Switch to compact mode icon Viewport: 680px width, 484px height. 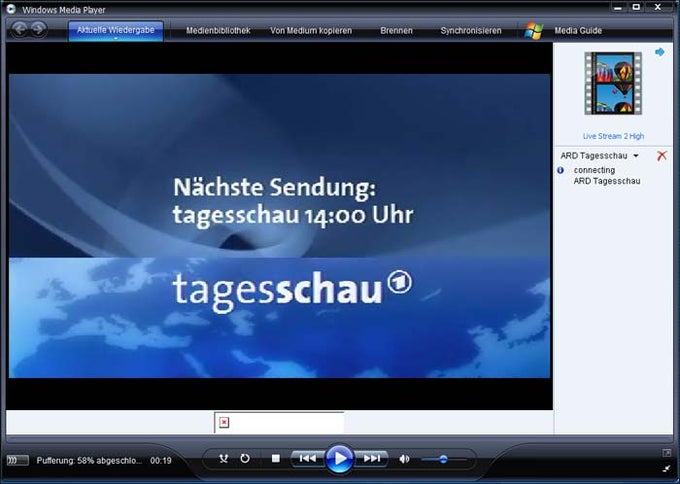click(667, 468)
